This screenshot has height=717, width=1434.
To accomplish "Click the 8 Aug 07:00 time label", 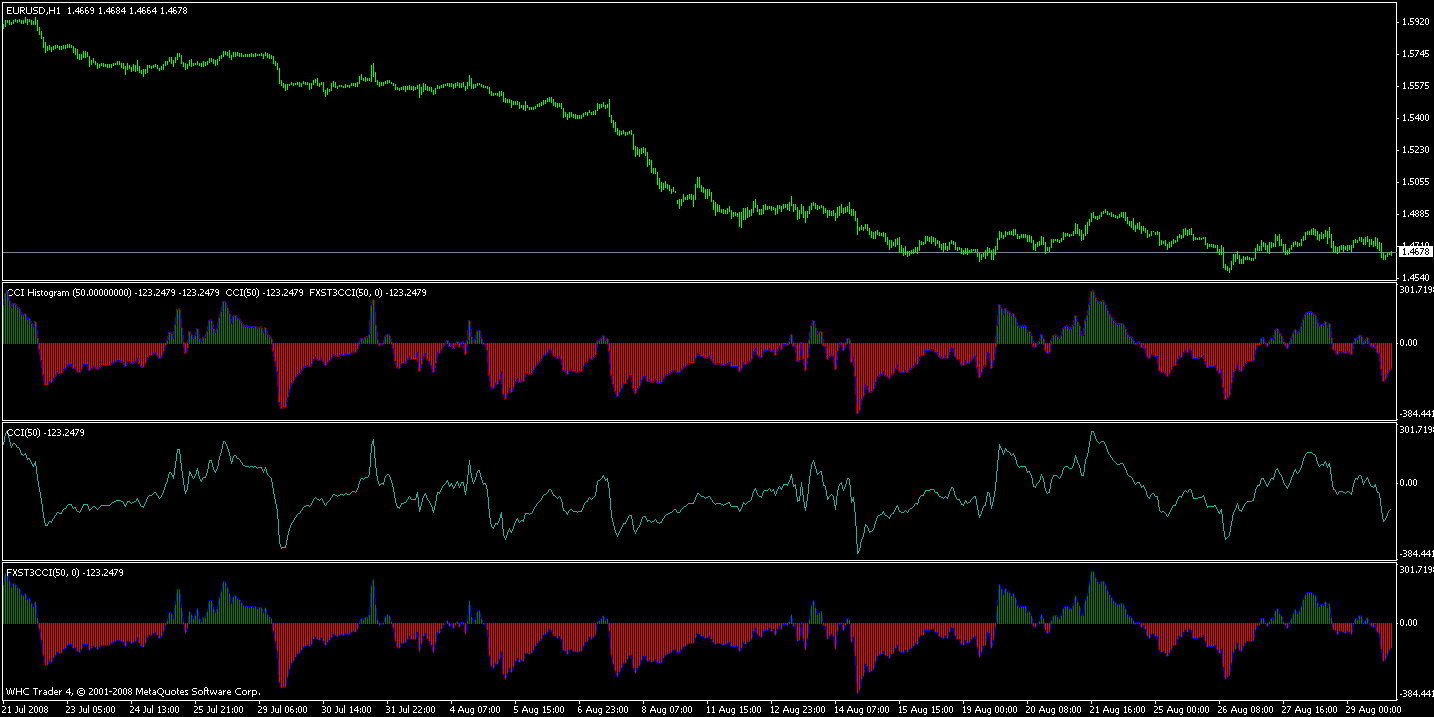I will click(x=667, y=709).
